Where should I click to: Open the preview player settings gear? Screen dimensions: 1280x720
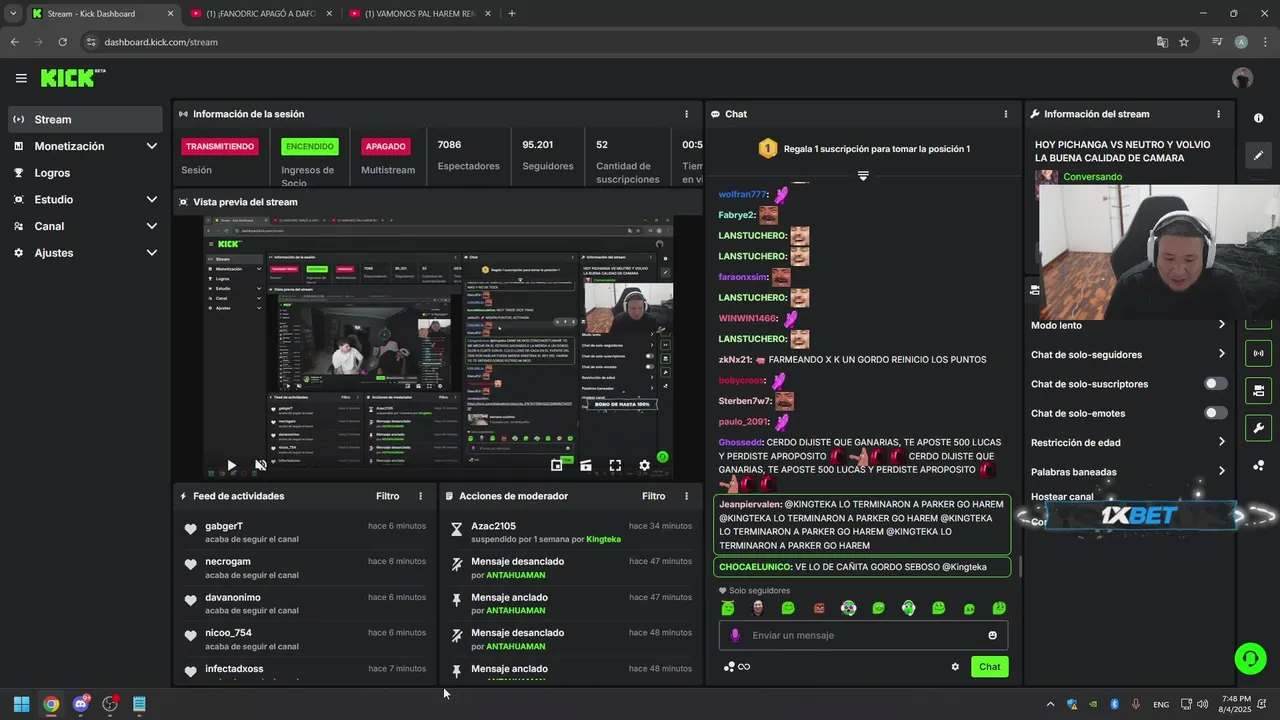[x=644, y=465]
